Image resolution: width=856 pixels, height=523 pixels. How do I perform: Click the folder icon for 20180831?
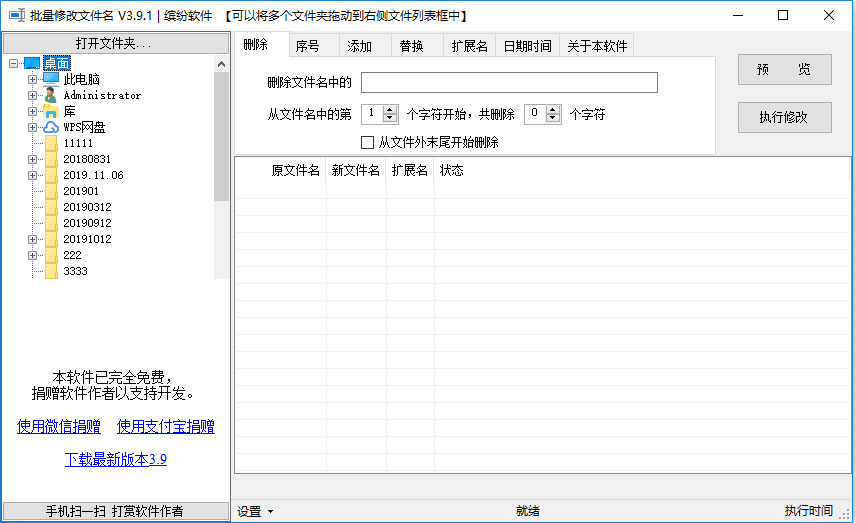[51, 159]
